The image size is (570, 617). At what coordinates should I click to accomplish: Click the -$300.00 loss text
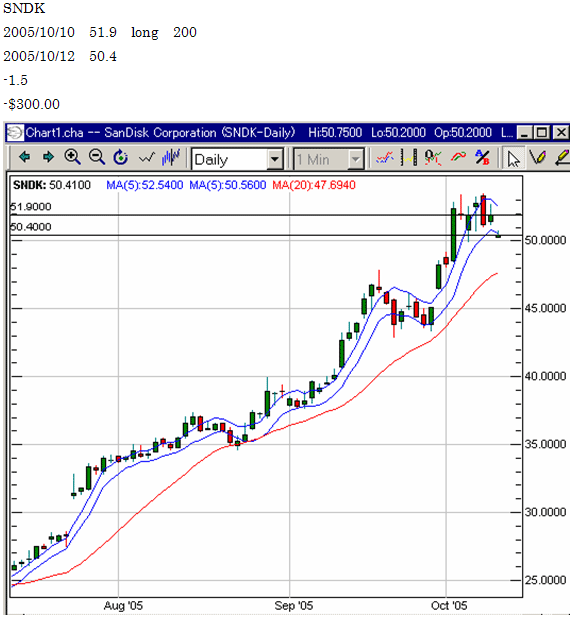point(31,104)
